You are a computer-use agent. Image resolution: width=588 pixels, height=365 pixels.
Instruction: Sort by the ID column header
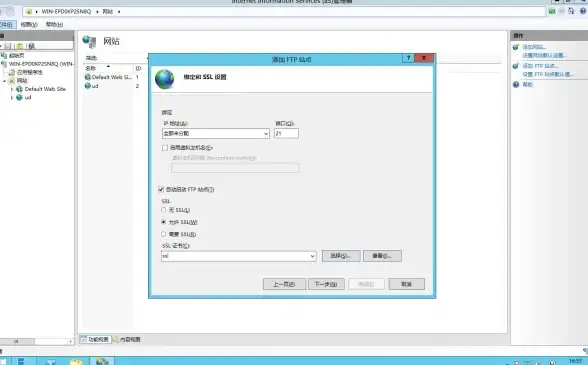(x=138, y=68)
